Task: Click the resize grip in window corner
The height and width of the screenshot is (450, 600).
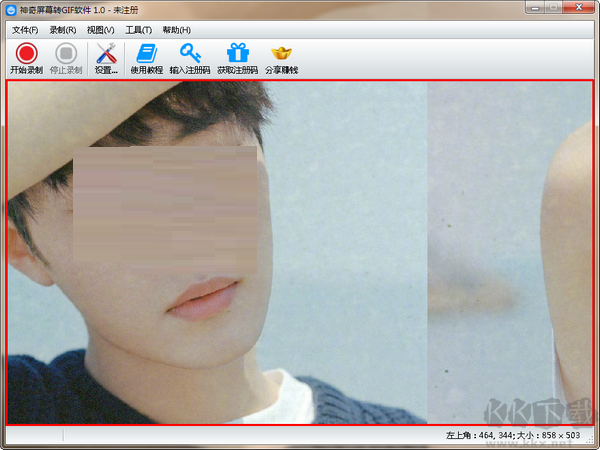Action: click(593, 443)
